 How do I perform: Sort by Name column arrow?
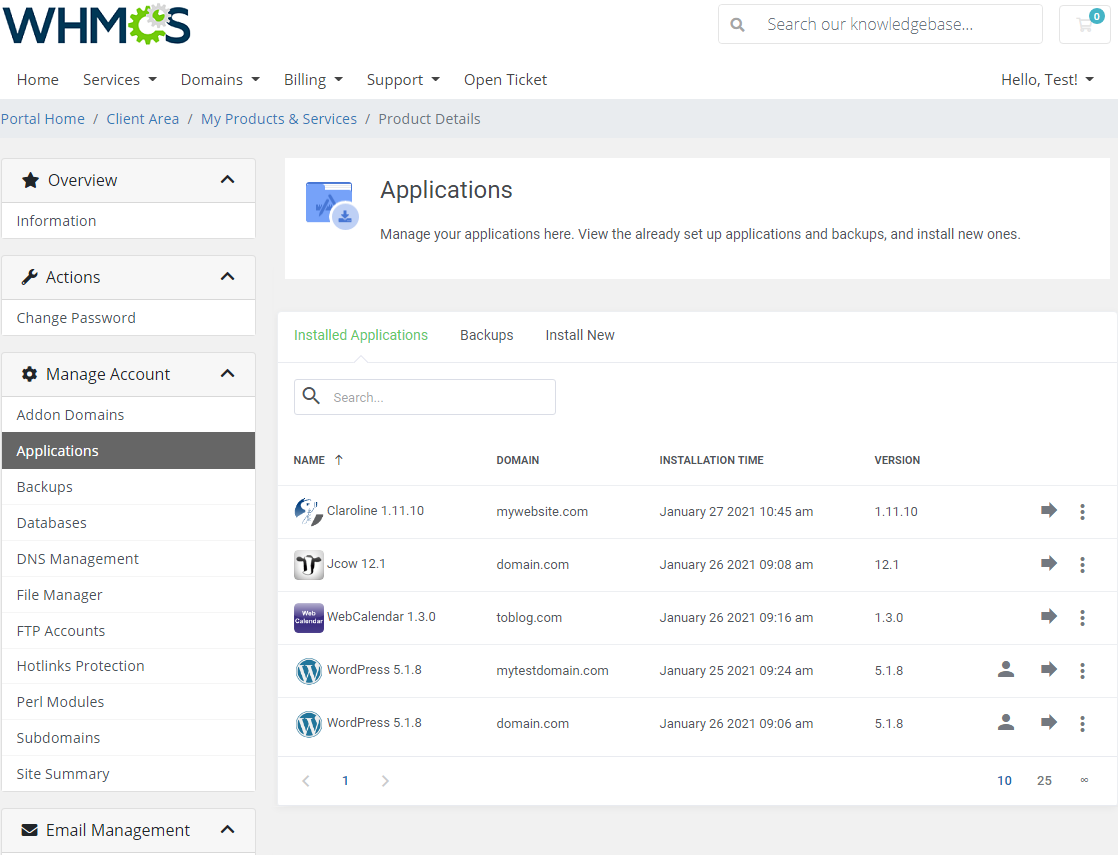pyautogui.click(x=338, y=460)
